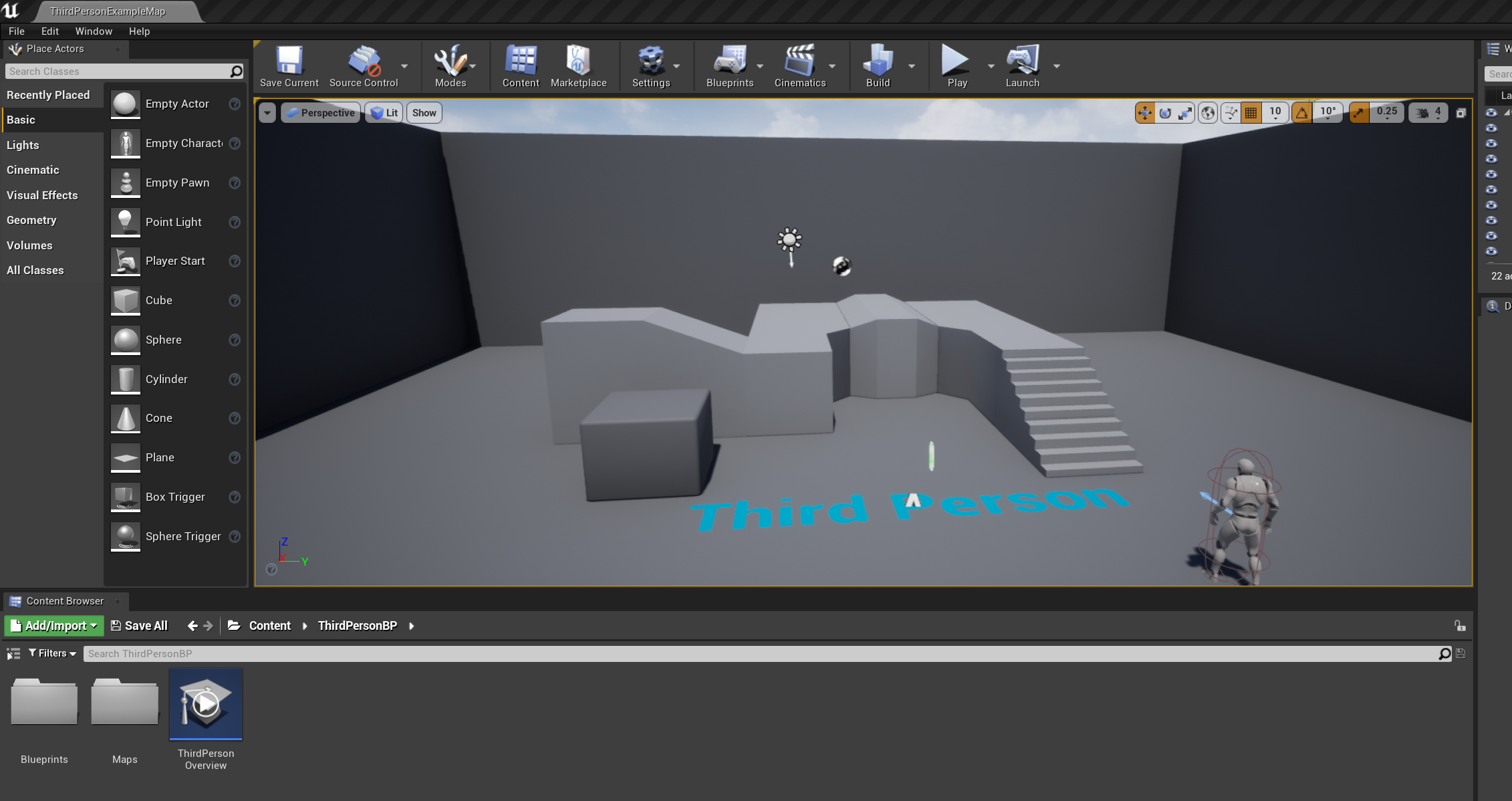Click the Save Current toolbar icon
The width and height of the screenshot is (1512, 801).
click(x=289, y=66)
